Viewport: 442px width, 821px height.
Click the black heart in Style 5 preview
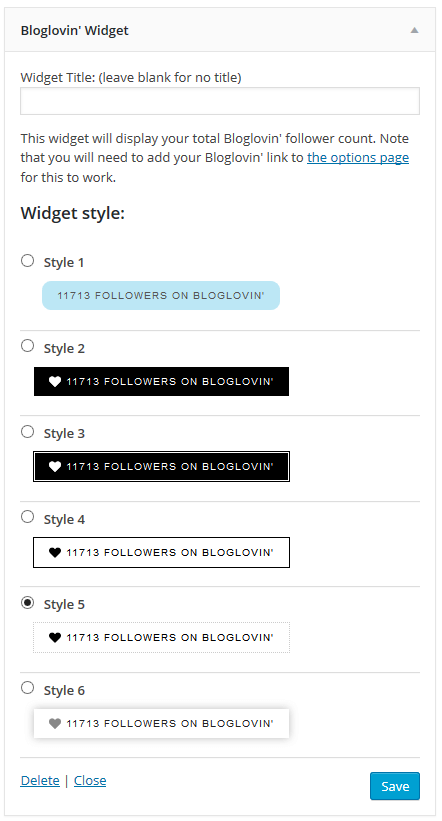pos(55,638)
